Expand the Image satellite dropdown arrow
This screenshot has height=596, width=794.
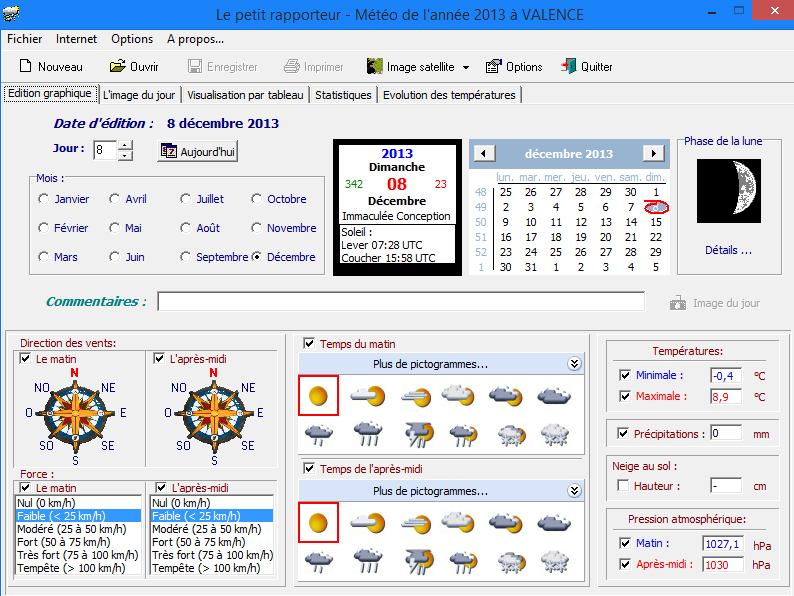[466, 67]
